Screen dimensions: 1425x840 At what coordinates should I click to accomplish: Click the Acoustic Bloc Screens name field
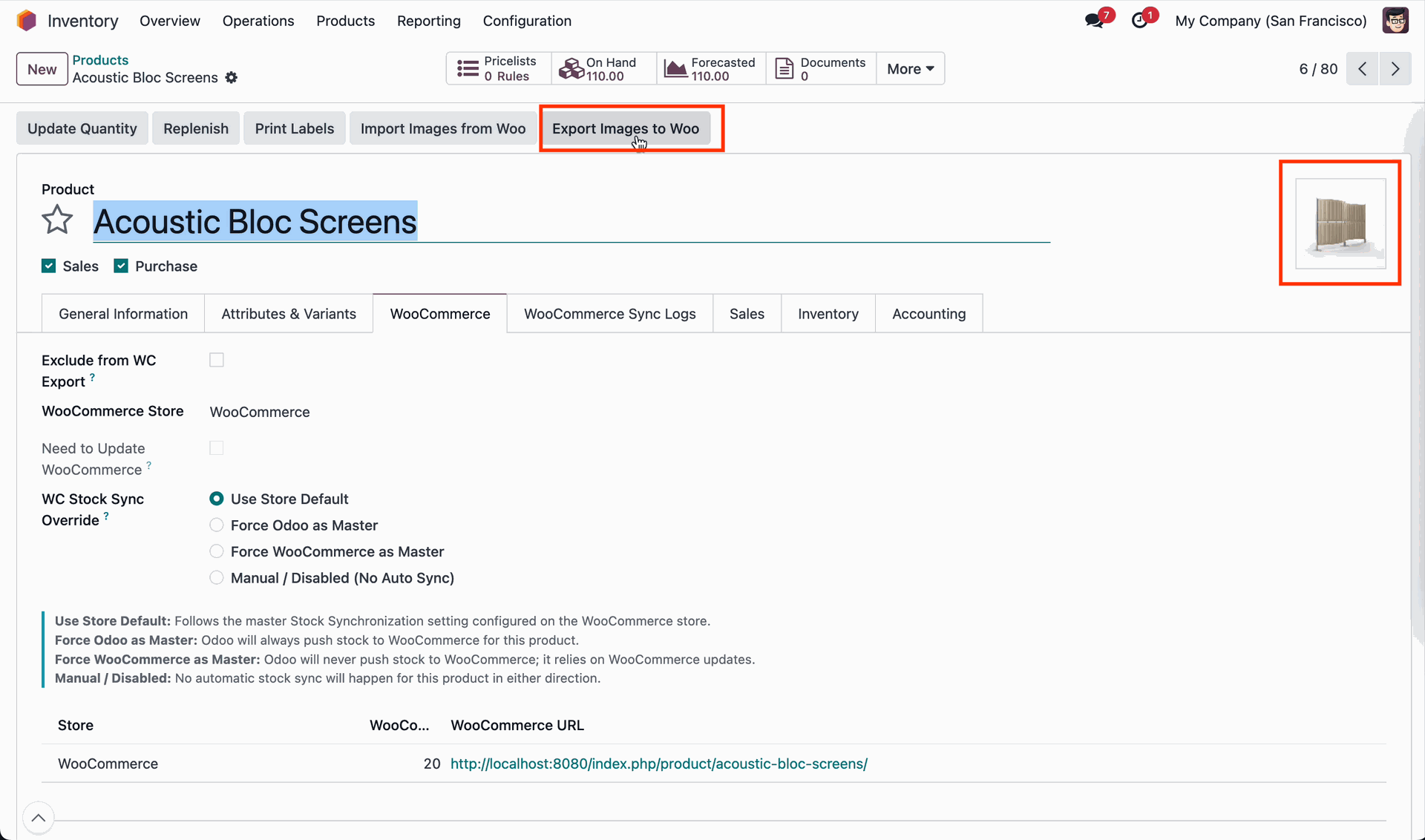coord(571,222)
